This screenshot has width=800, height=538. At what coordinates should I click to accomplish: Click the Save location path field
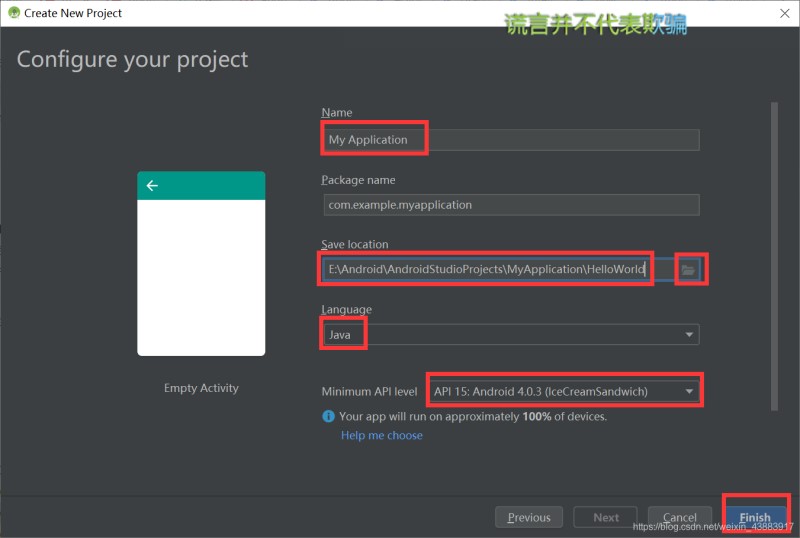(497, 270)
